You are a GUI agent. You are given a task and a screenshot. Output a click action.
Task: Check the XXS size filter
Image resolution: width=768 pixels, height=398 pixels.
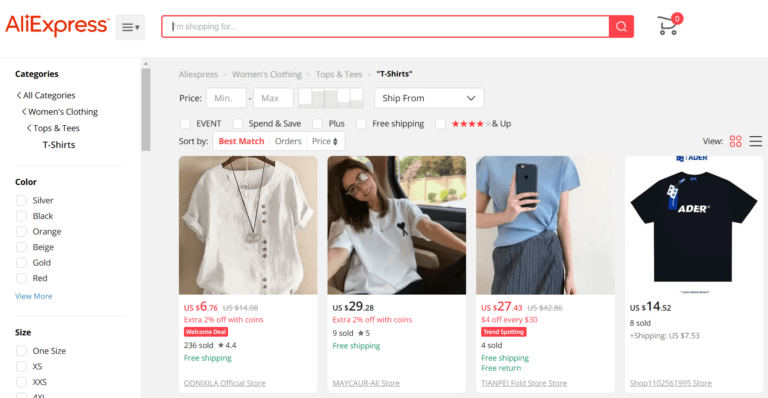click(21, 382)
